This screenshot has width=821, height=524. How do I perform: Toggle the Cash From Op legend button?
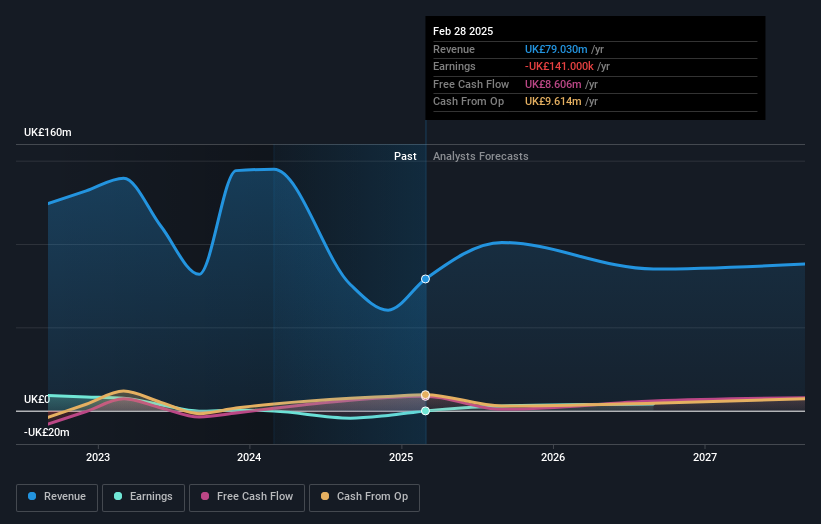tap(364, 497)
